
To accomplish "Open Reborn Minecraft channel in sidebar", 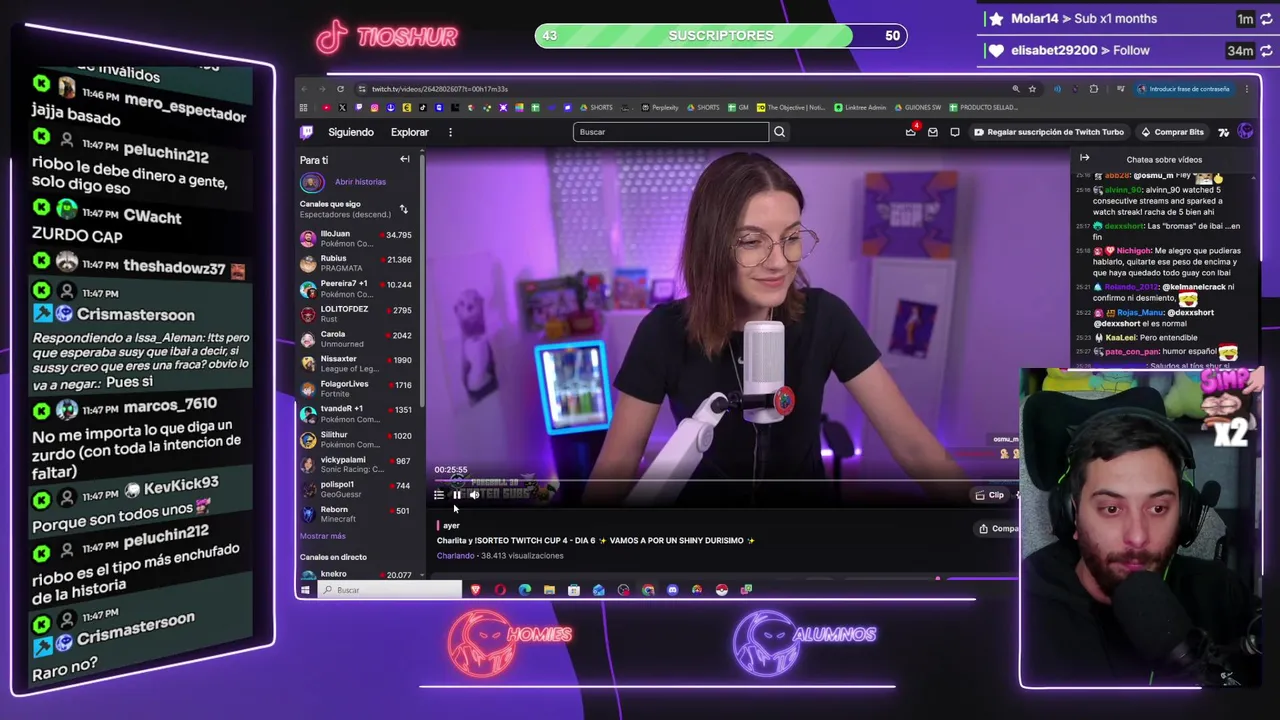I will (356, 514).
